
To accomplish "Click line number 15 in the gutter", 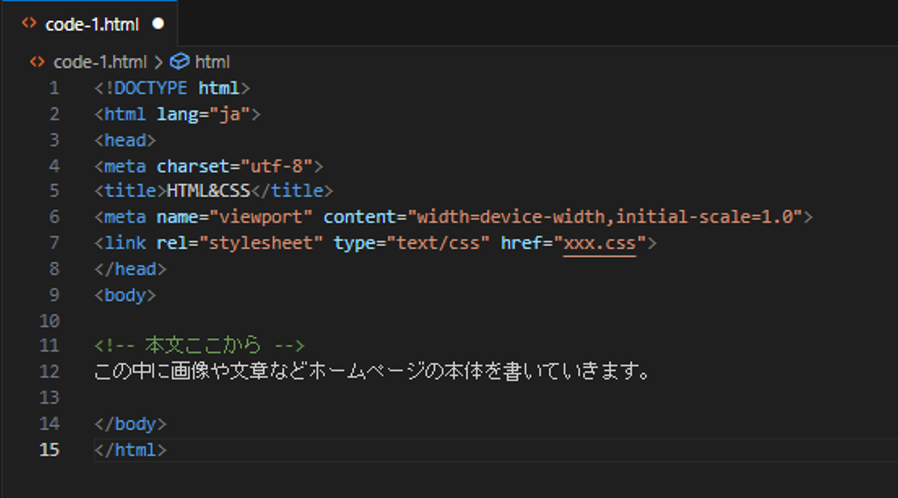I will pyautogui.click(x=49, y=450).
